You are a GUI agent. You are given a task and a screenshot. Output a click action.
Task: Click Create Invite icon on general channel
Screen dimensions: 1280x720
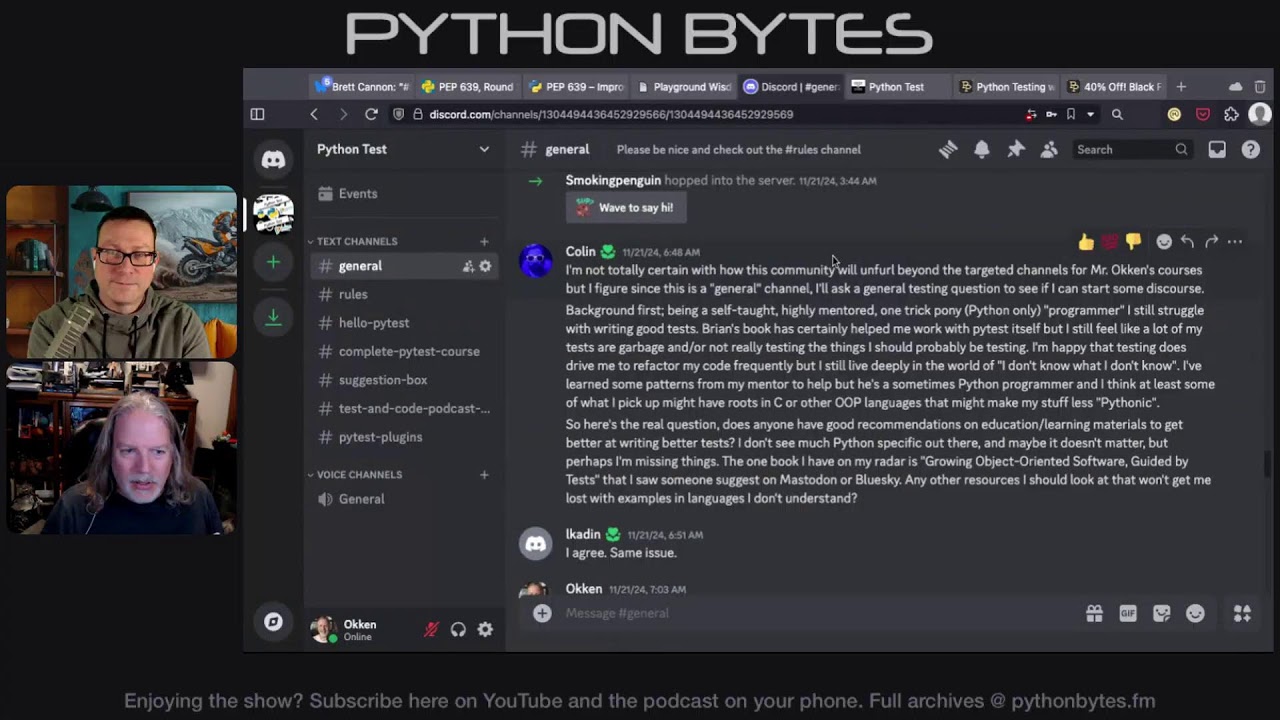tap(468, 267)
